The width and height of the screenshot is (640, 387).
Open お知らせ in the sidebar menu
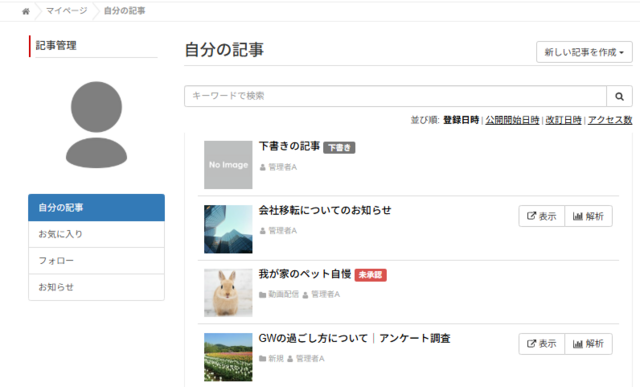96,287
